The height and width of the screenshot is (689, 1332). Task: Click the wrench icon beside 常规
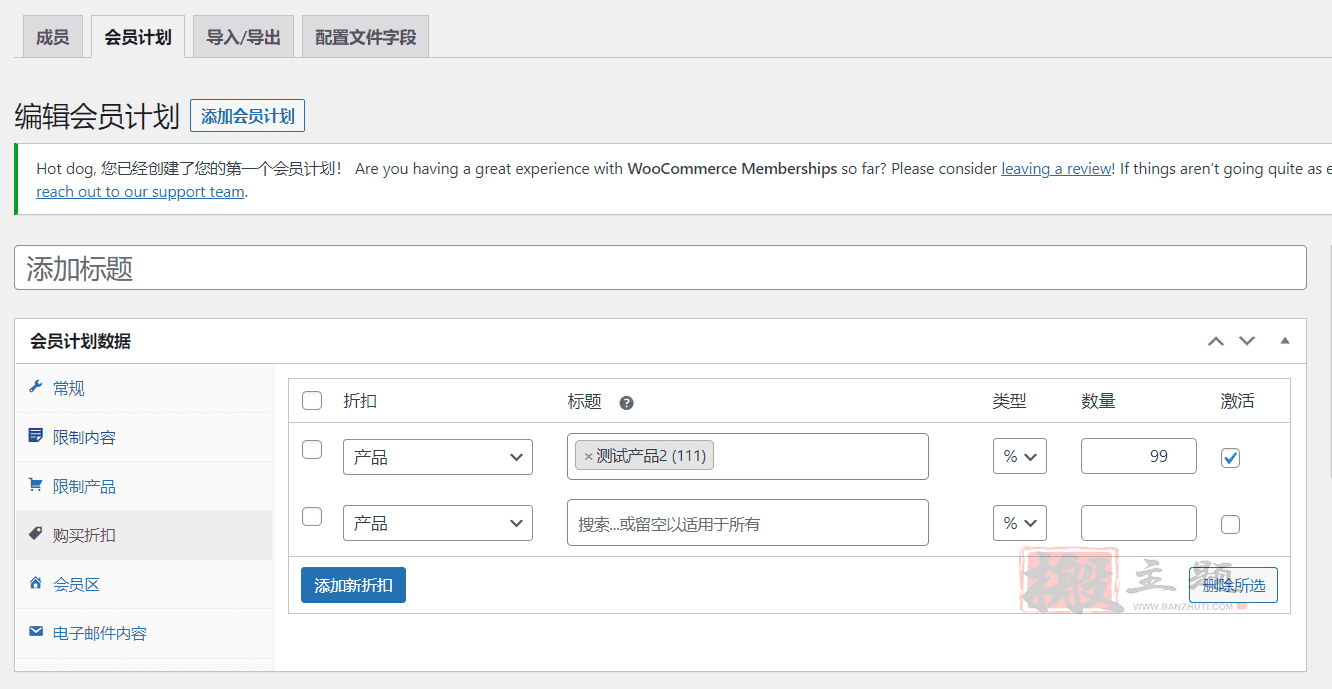click(x=36, y=387)
